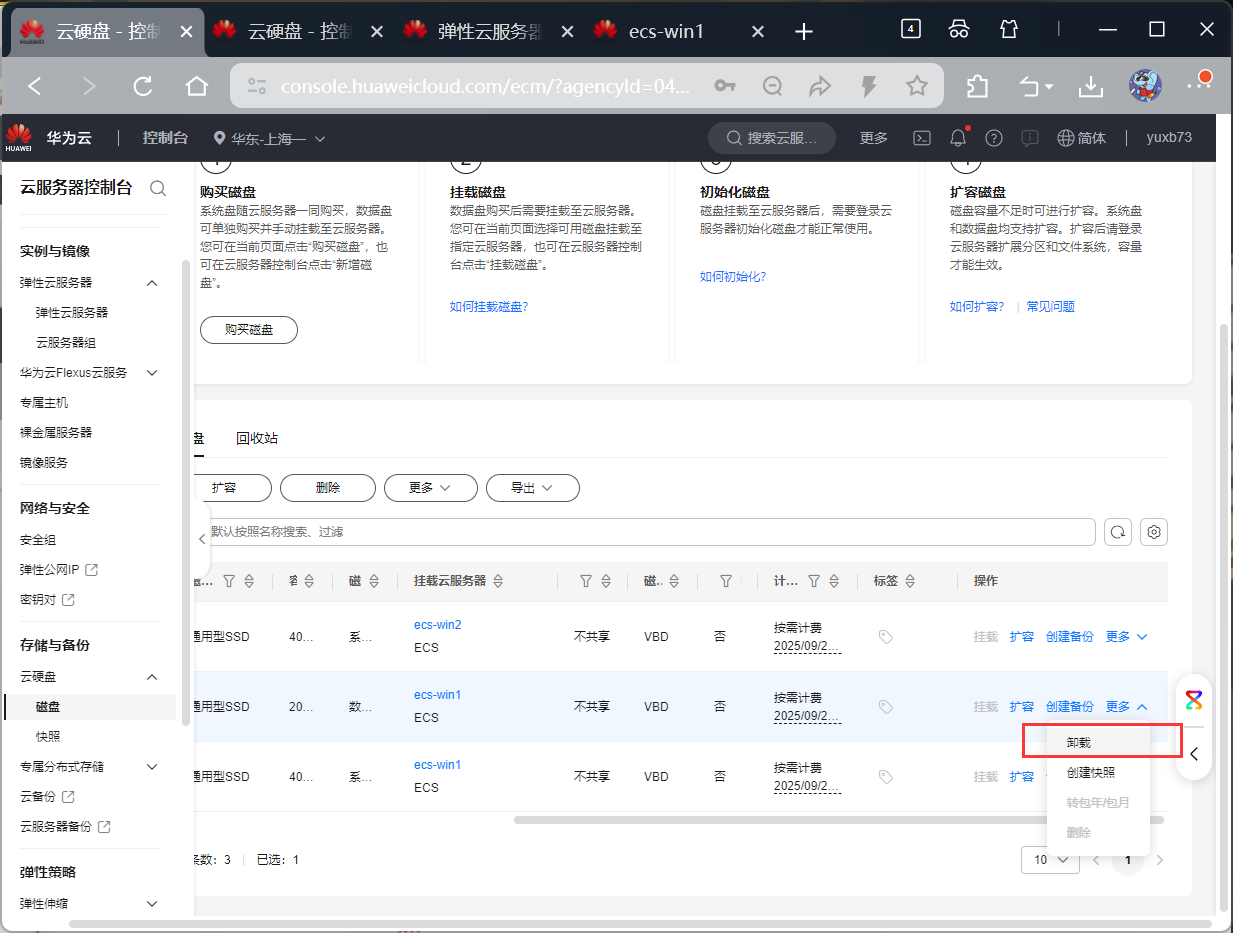Click the tag icon in the ecs-win2 row
Viewport: 1233px width, 933px height.
click(x=885, y=637)
